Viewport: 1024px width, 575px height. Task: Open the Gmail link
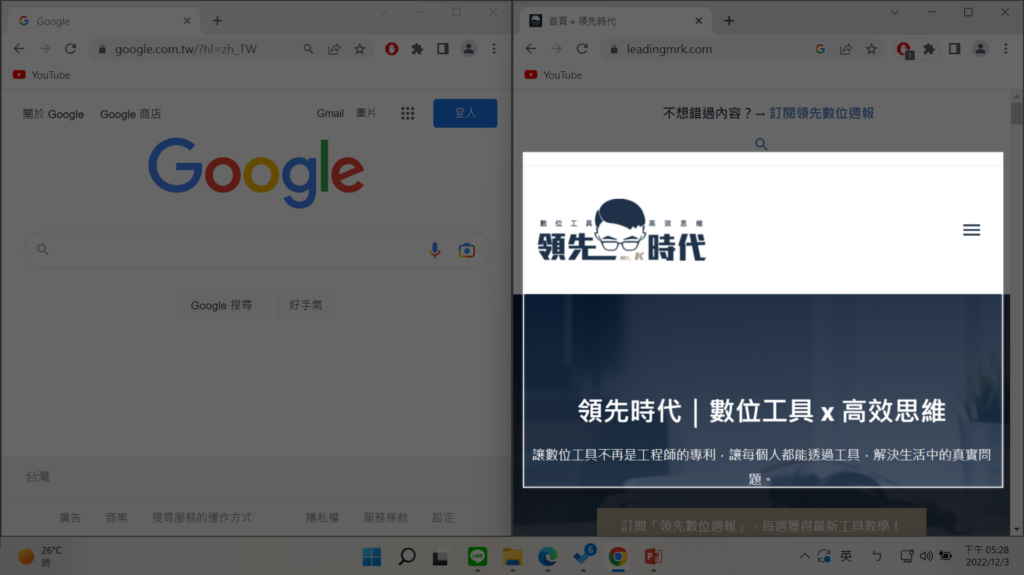pyautogui.click(x=330, y=113)
